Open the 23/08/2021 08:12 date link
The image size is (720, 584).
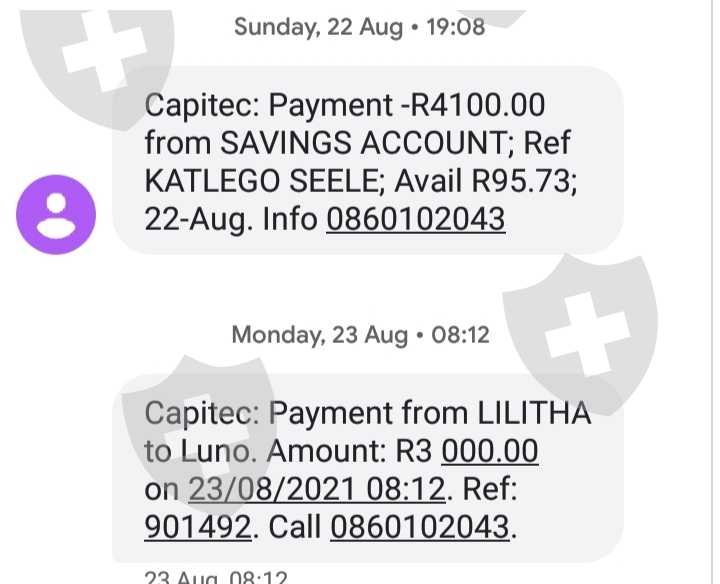tap(315, 490)
